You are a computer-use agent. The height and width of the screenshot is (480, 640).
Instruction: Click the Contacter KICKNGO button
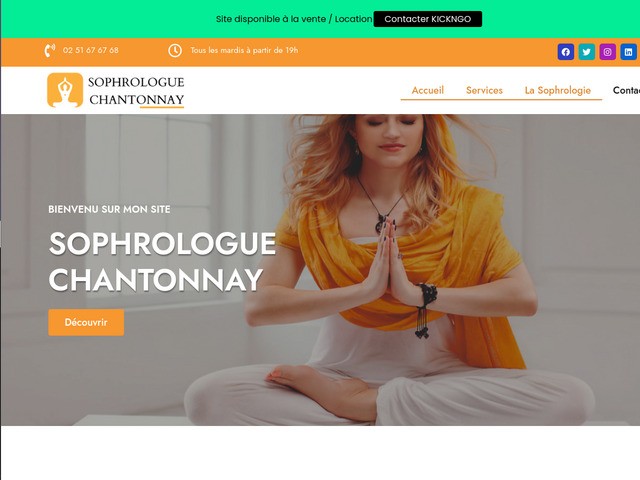tap(428, 19)
